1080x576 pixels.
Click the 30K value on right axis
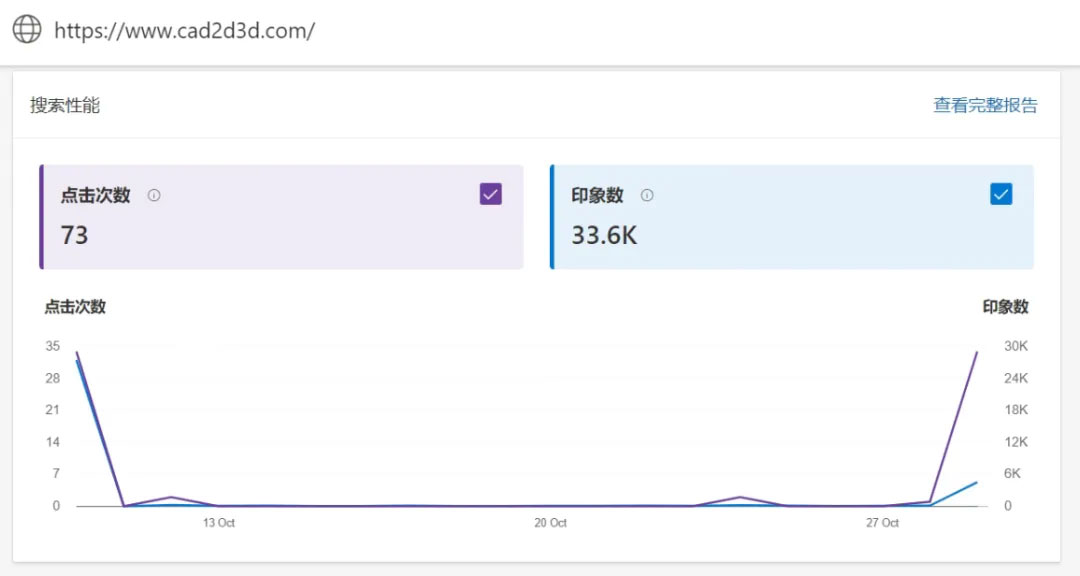(x=1015, y=346)
